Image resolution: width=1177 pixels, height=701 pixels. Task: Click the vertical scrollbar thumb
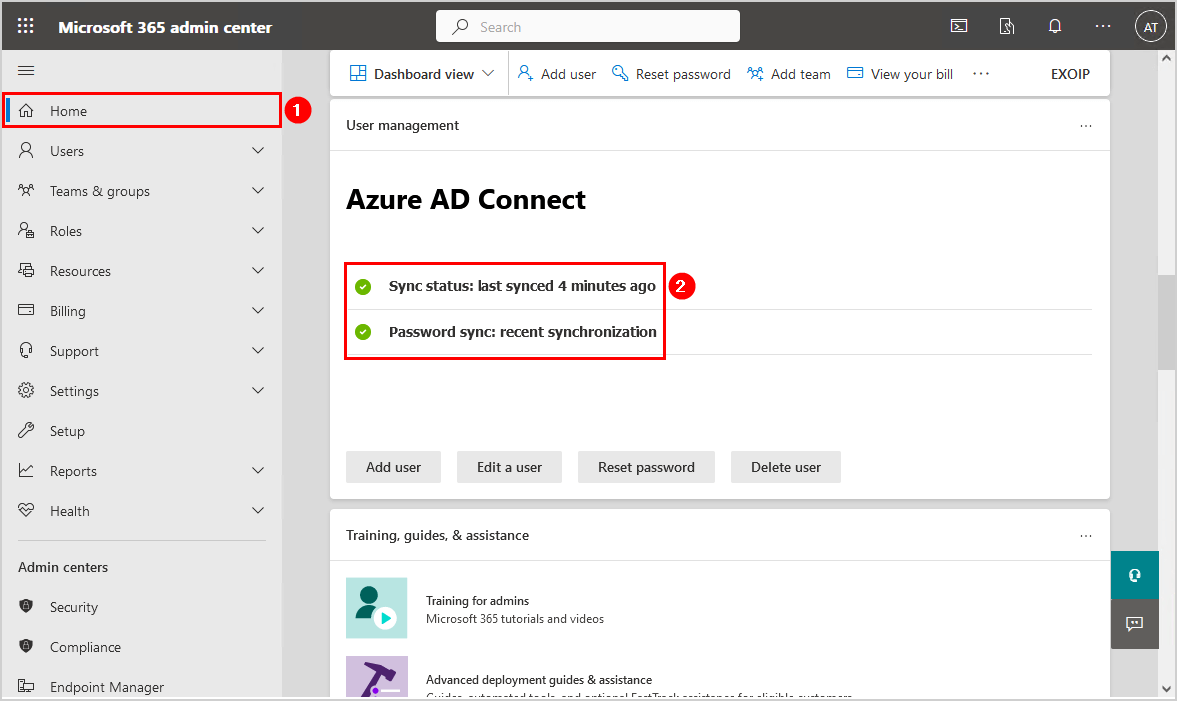coord(1167,320)
